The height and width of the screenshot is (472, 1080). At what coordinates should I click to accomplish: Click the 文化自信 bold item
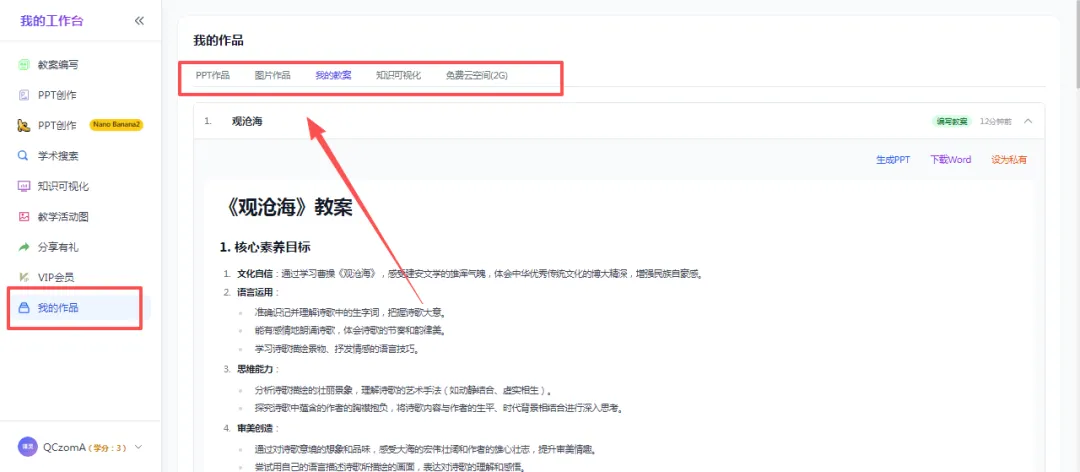(256, 274)
